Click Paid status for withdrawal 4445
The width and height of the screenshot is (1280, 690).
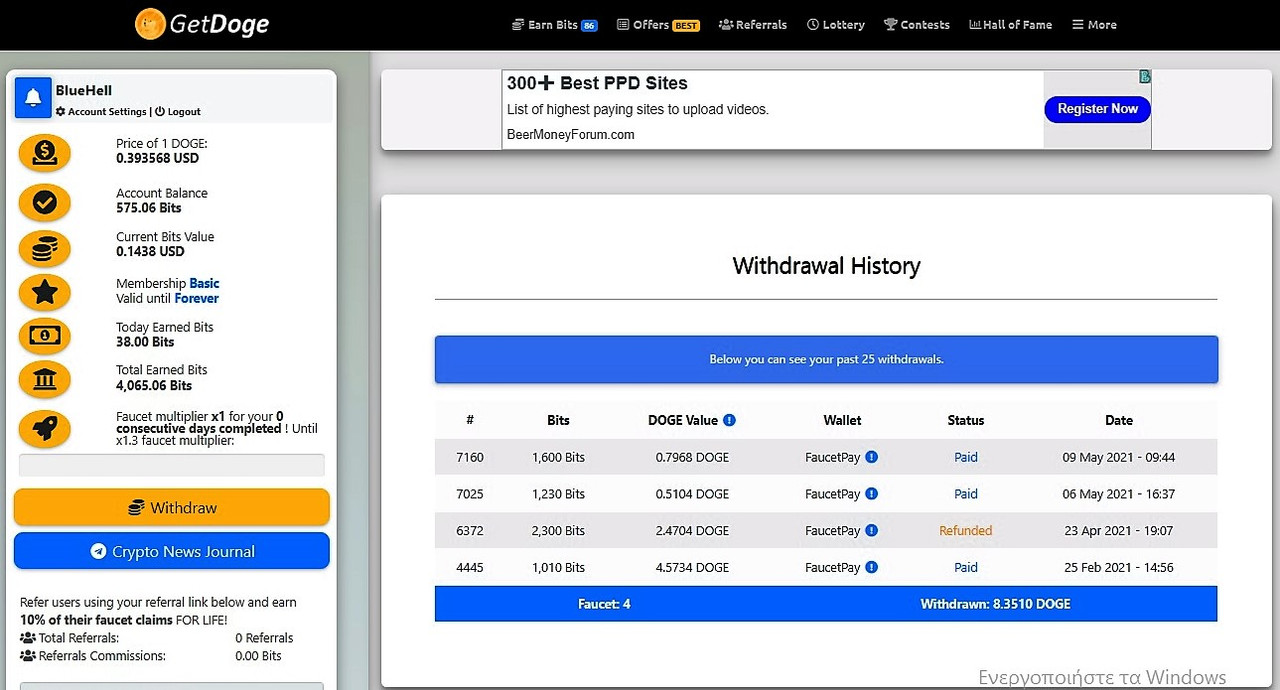coord(966,567)
